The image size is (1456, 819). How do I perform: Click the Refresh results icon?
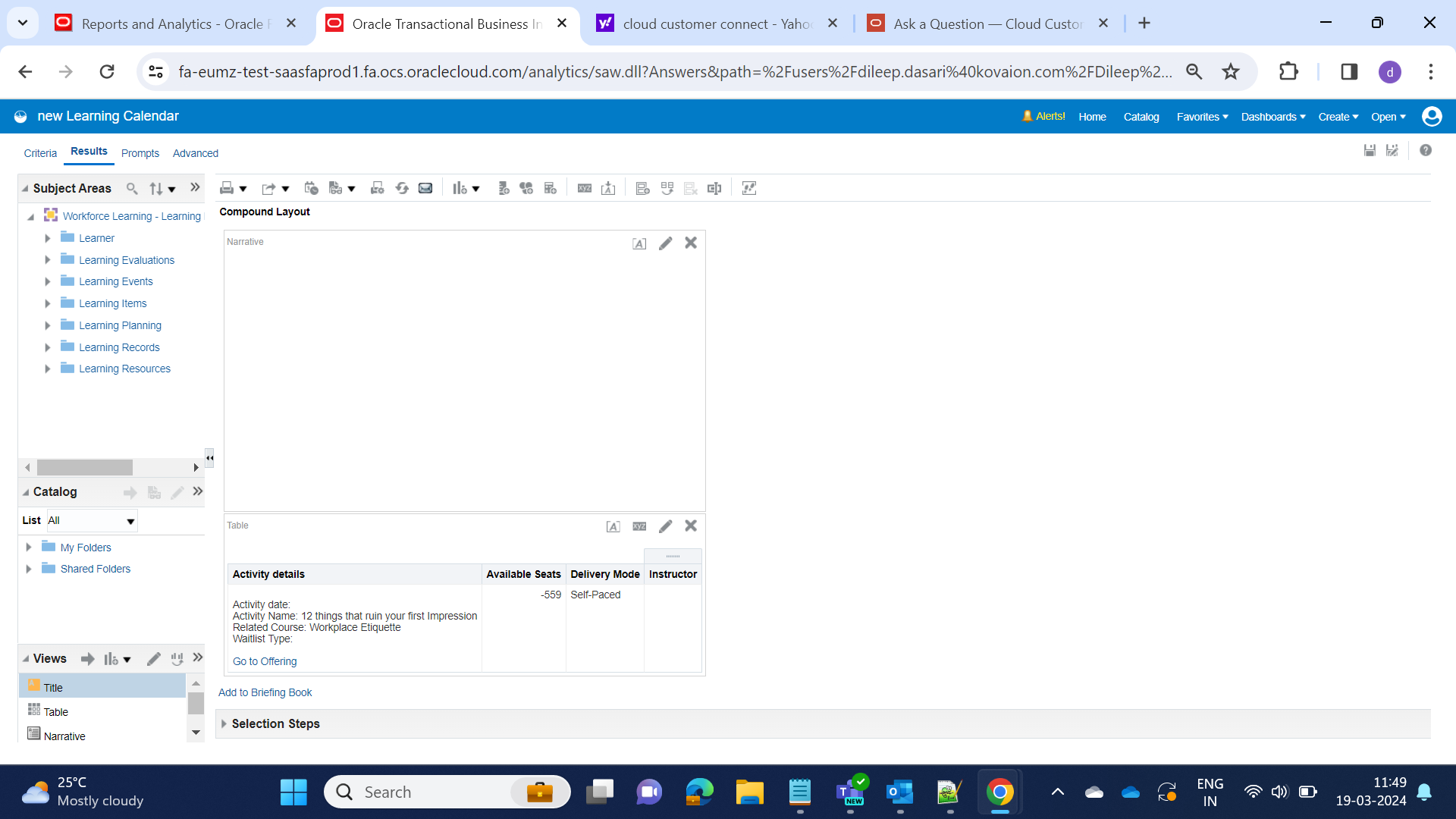click(402, 189)
